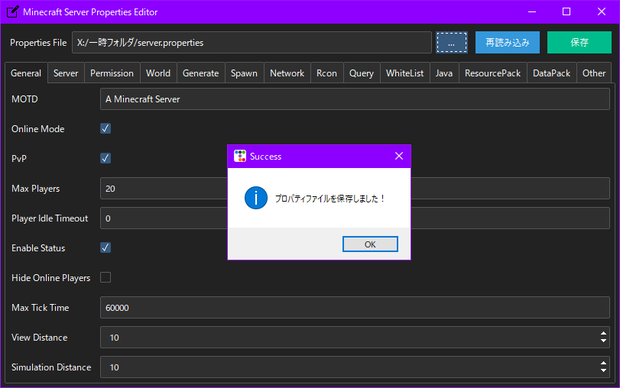Click the MOTD text field

pyautogui.click(x=355, y=99)
